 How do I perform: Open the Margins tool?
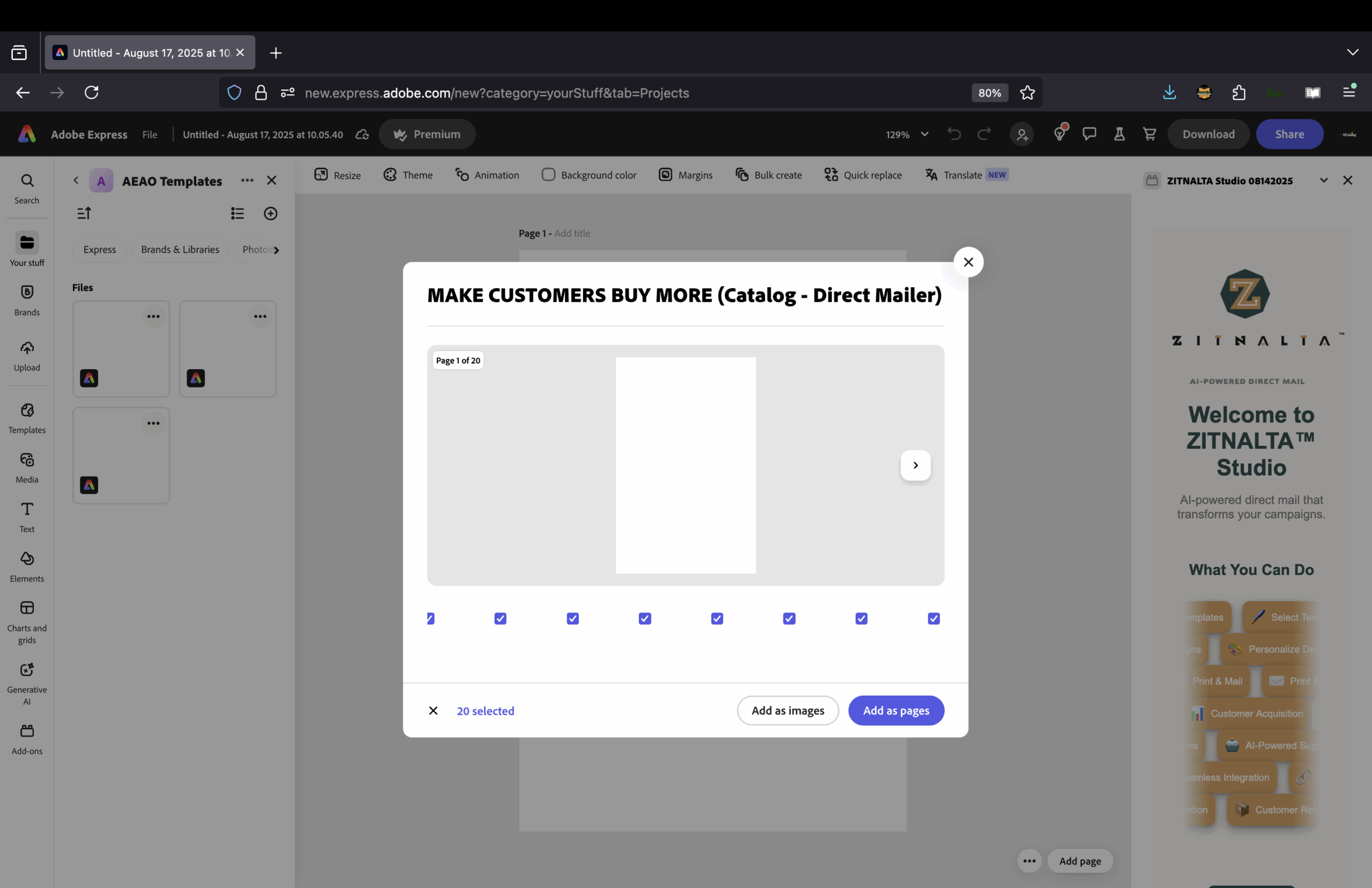pos(685,175)
